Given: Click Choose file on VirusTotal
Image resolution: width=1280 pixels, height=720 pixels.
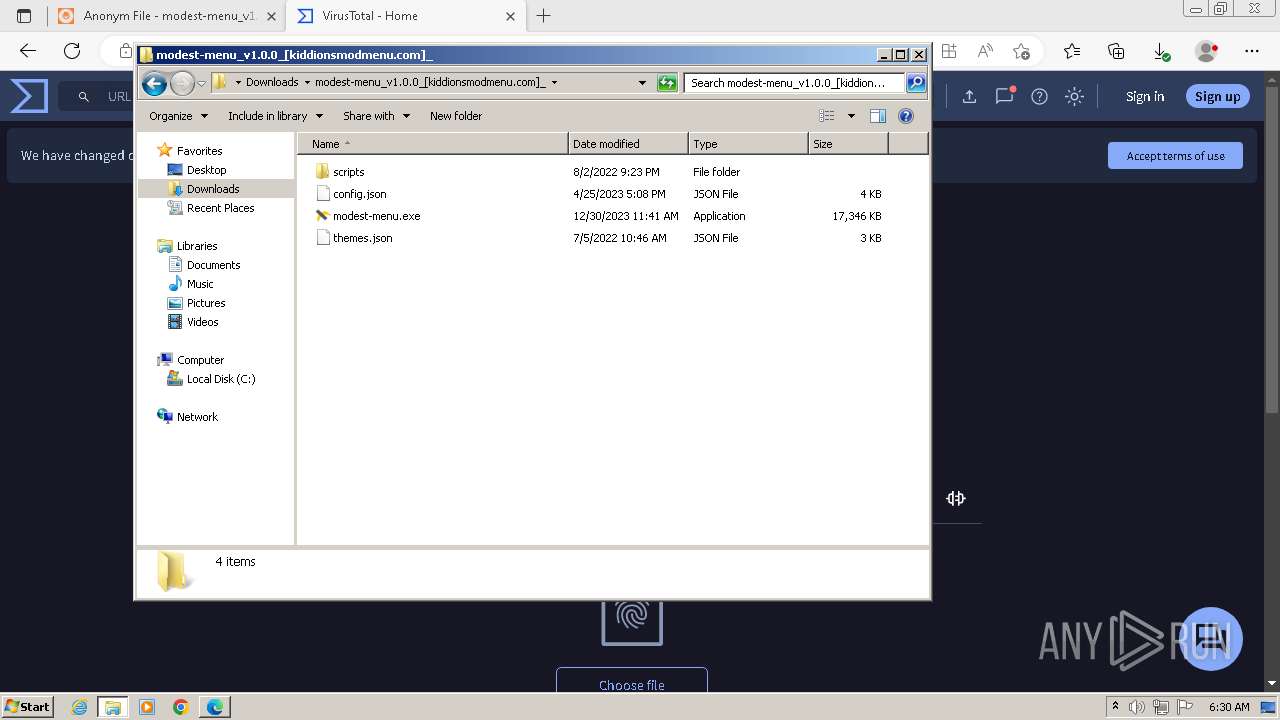Looking at the screenshot, I should (632, 683).
